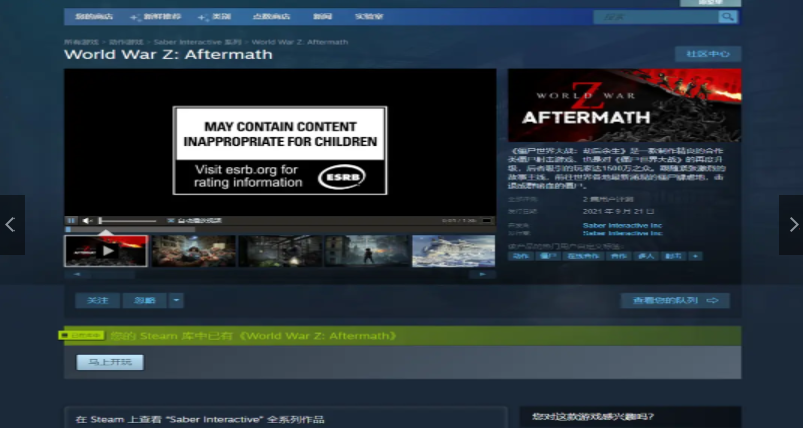Click the 2021 年 9 月 21 日 release date
803x428 pixels.
pyautogui.click(x=619, y=211)
